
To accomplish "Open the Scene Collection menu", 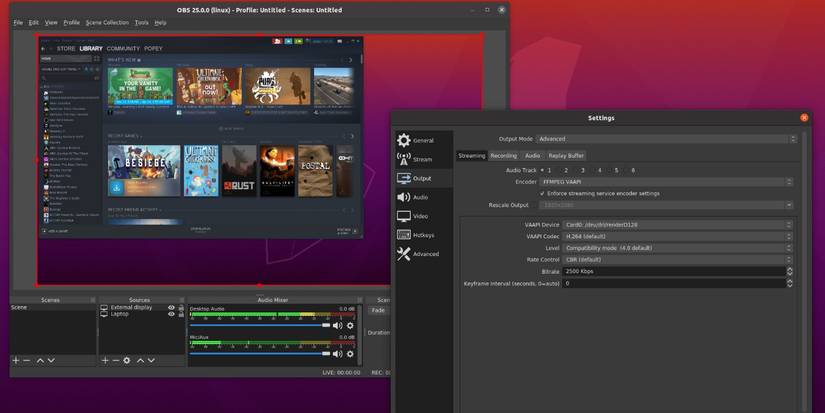I will click(x=107, y=23).
